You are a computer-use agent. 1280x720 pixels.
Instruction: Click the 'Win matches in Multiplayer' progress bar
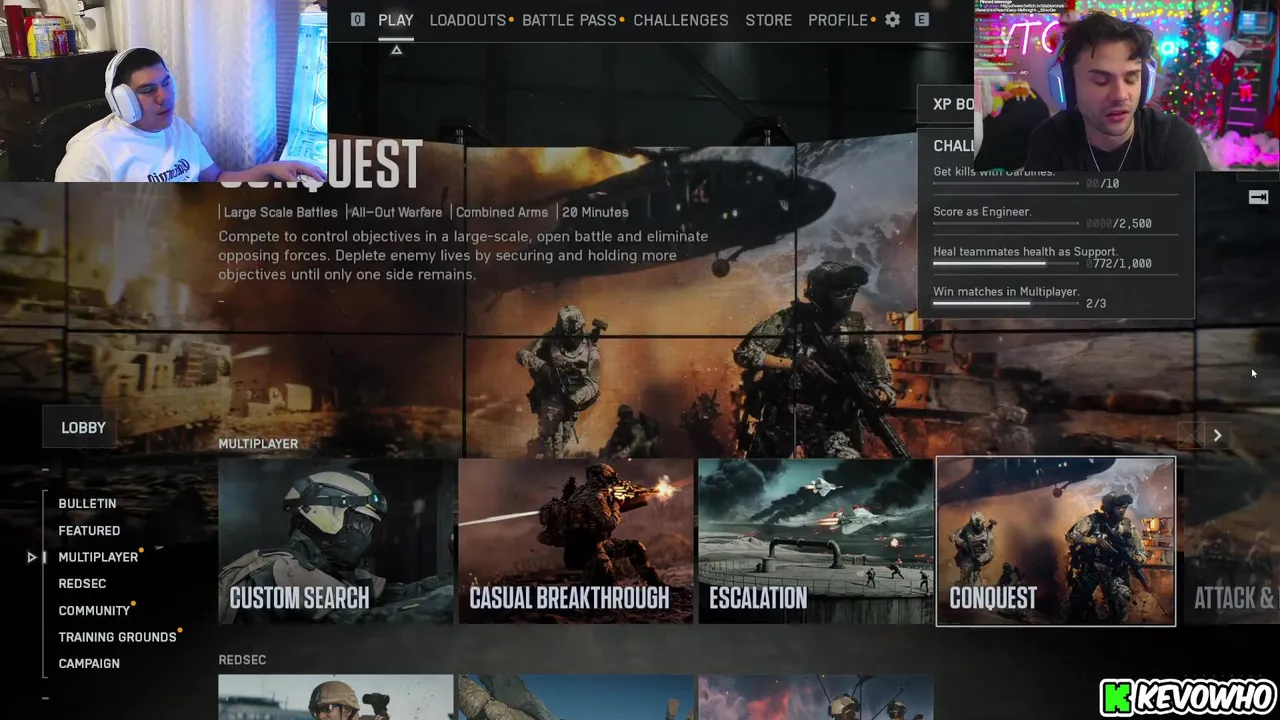[x=1006, y=304]
